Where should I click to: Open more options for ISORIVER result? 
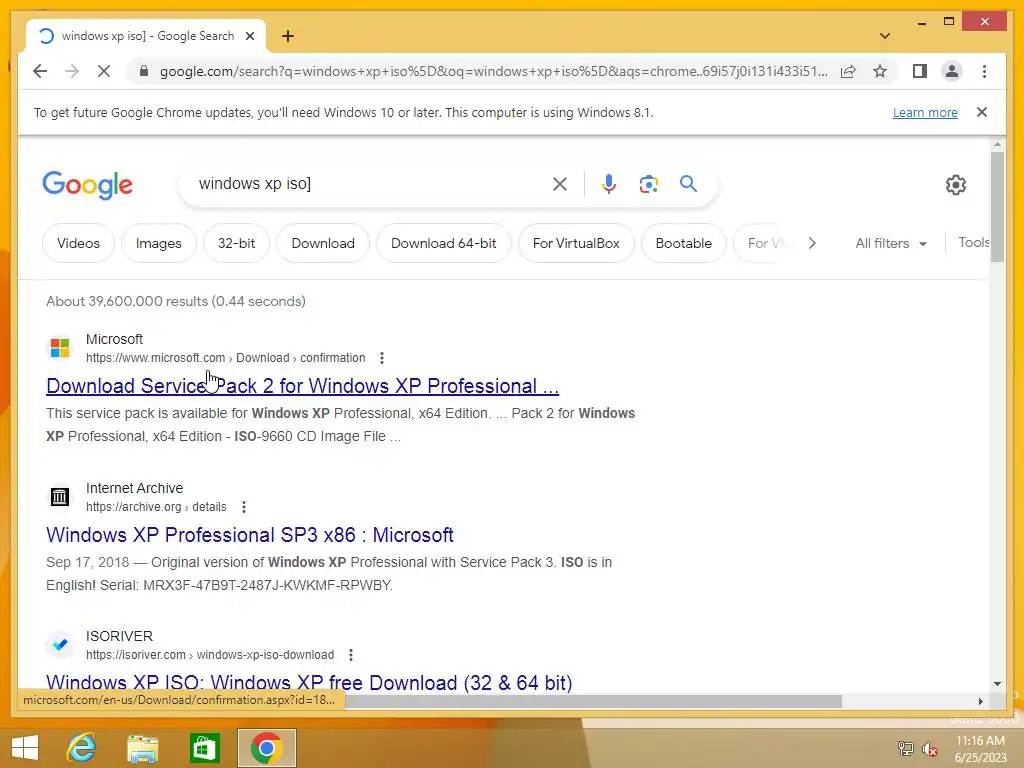[x=351, y=654]
